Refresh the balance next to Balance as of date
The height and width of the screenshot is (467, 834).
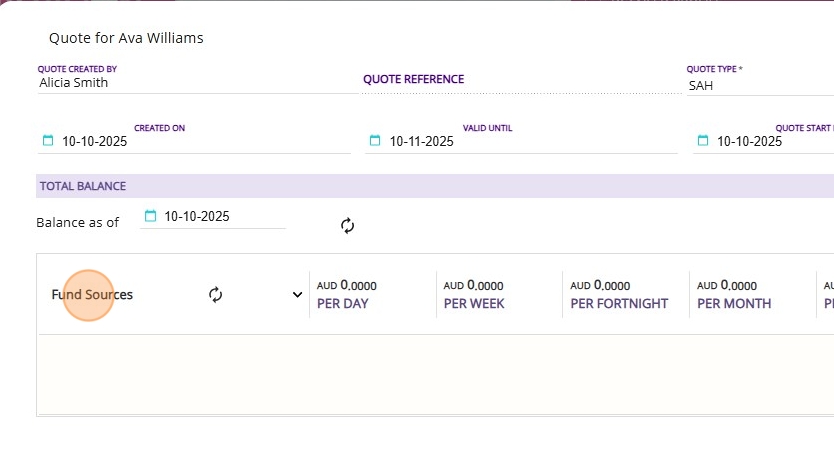(347, 225)
